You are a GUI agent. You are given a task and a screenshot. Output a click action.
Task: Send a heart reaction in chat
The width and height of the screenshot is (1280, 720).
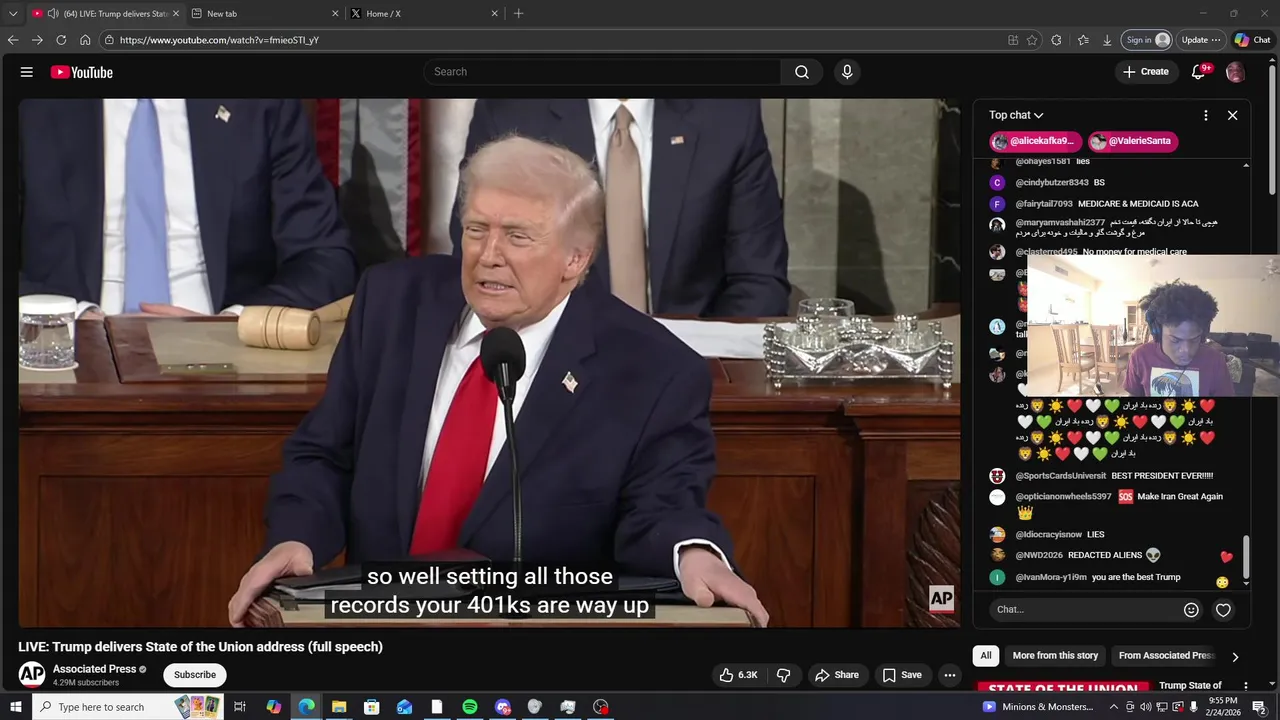click(x=1223, y=609)
